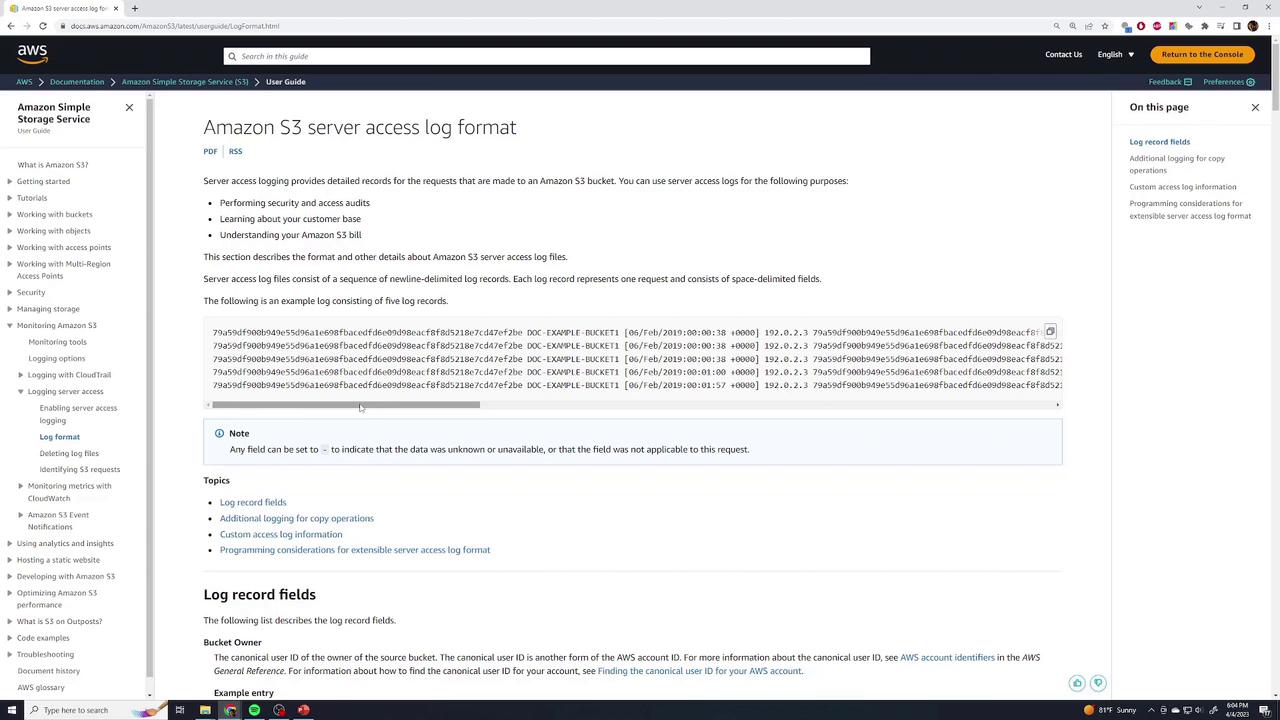This screenshot has width=1280, height=720.
Task: Open the PowerPoint app in the taskbar
Action: tap(304, 710)
